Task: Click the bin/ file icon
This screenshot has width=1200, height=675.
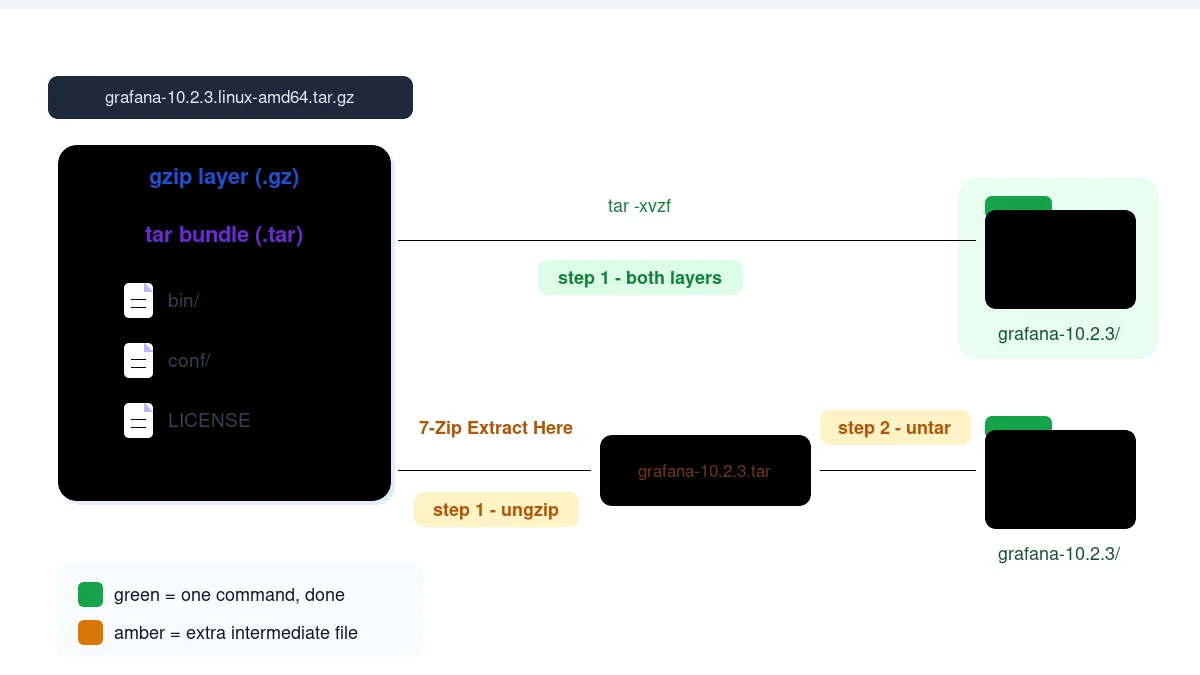Action: click(138, 300)
